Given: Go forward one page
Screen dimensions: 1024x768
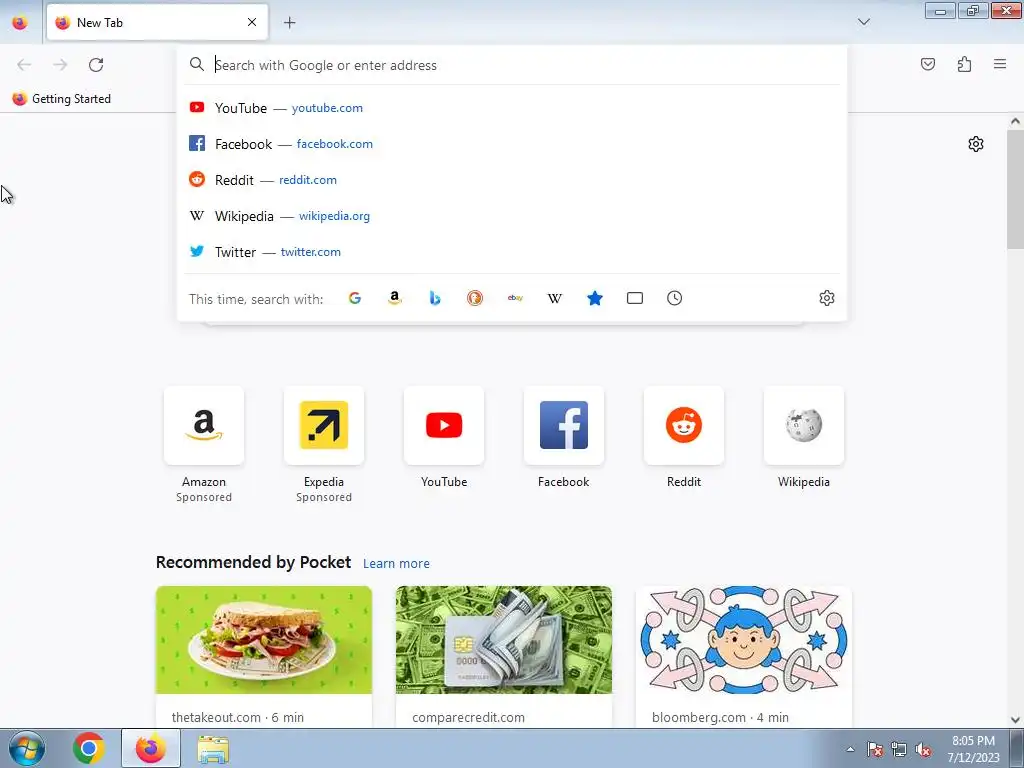Looking at the screenshot, I should [60, 65].
